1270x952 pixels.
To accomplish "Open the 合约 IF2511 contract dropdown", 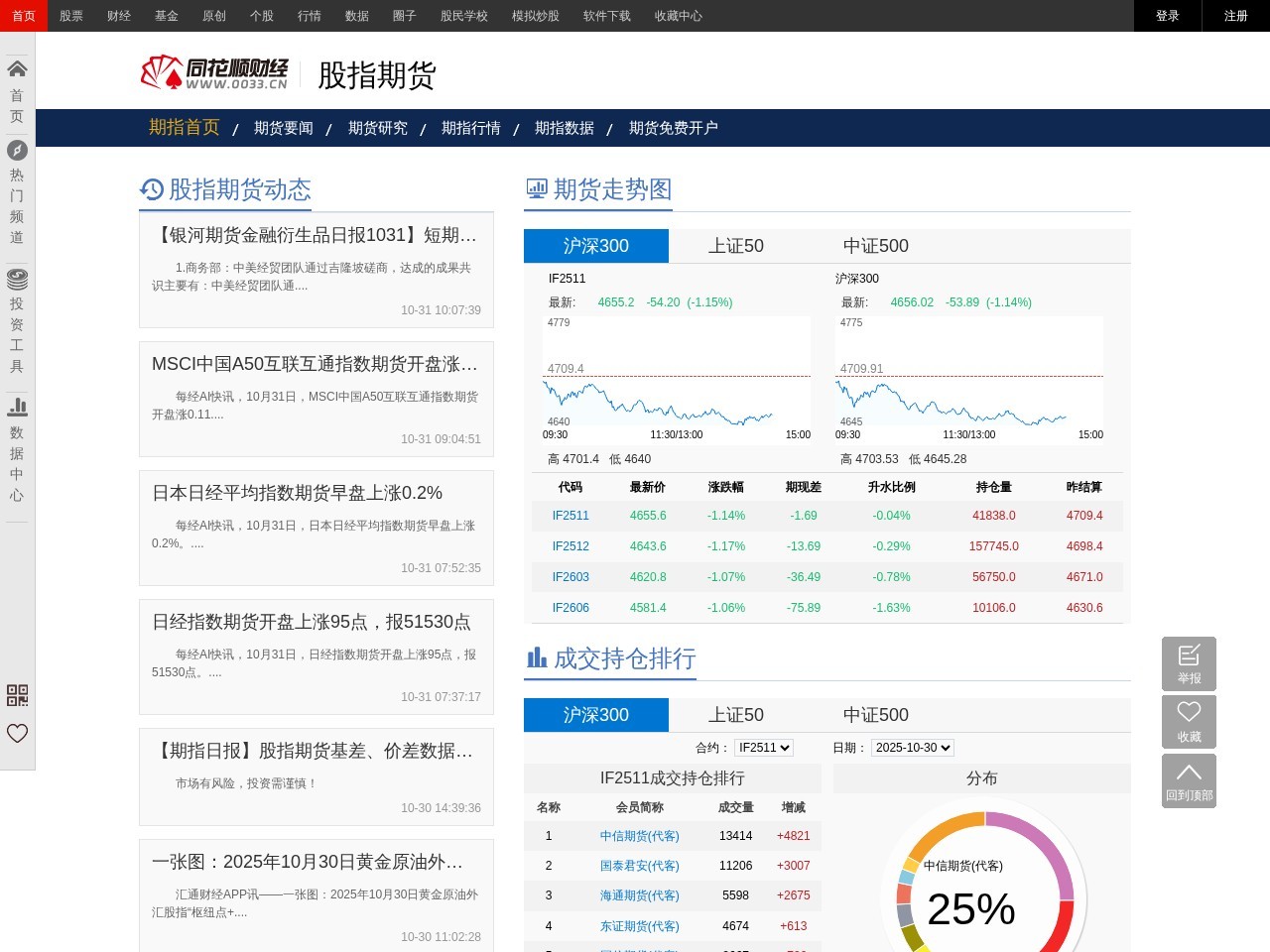I will point(764,748).
